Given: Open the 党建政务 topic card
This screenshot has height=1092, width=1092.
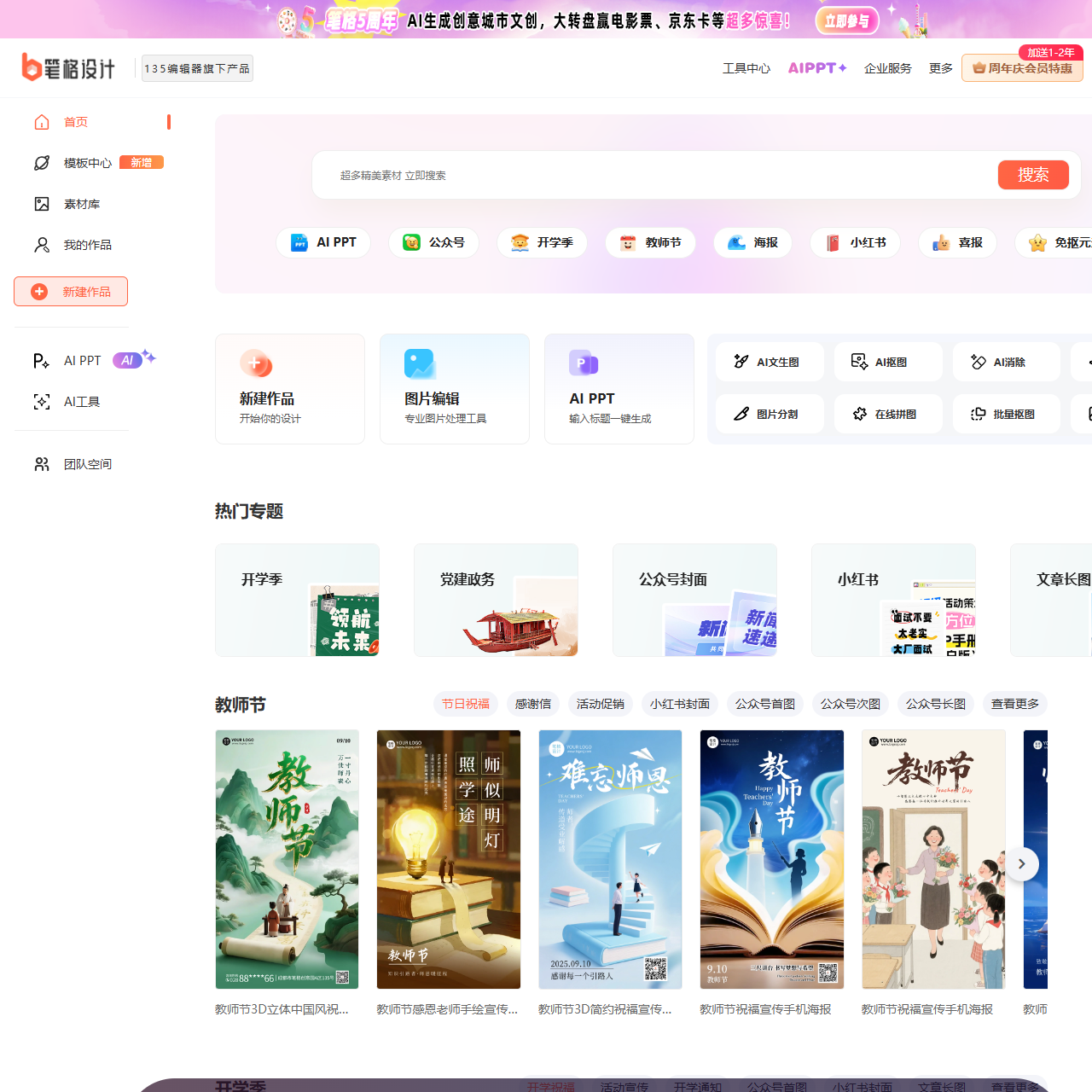Looking at the screenshot, I should [496, 600].
